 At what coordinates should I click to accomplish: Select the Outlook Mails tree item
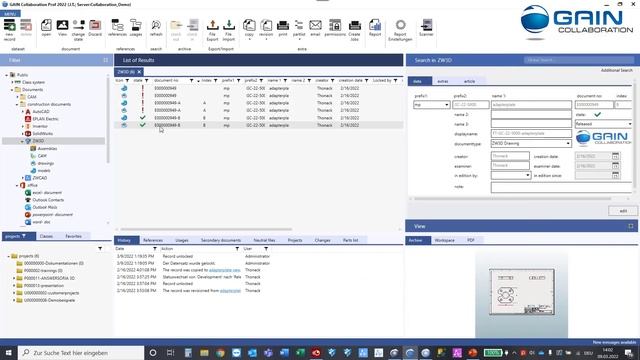(44, 207)
